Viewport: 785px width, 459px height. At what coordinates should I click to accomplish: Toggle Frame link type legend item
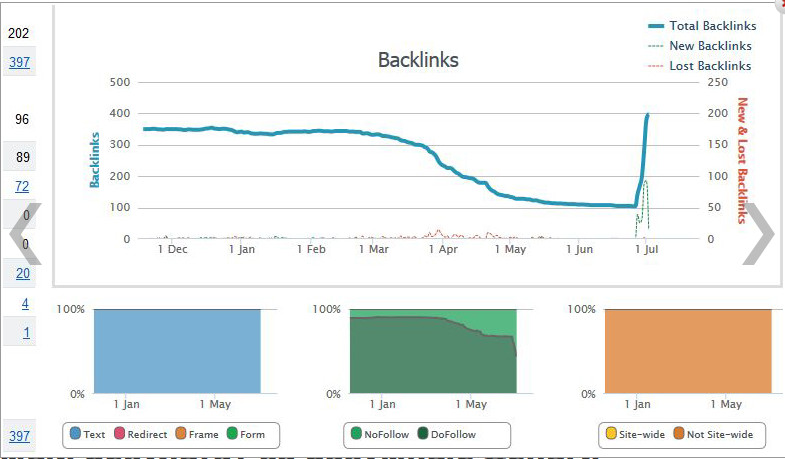tap(197, 434)
